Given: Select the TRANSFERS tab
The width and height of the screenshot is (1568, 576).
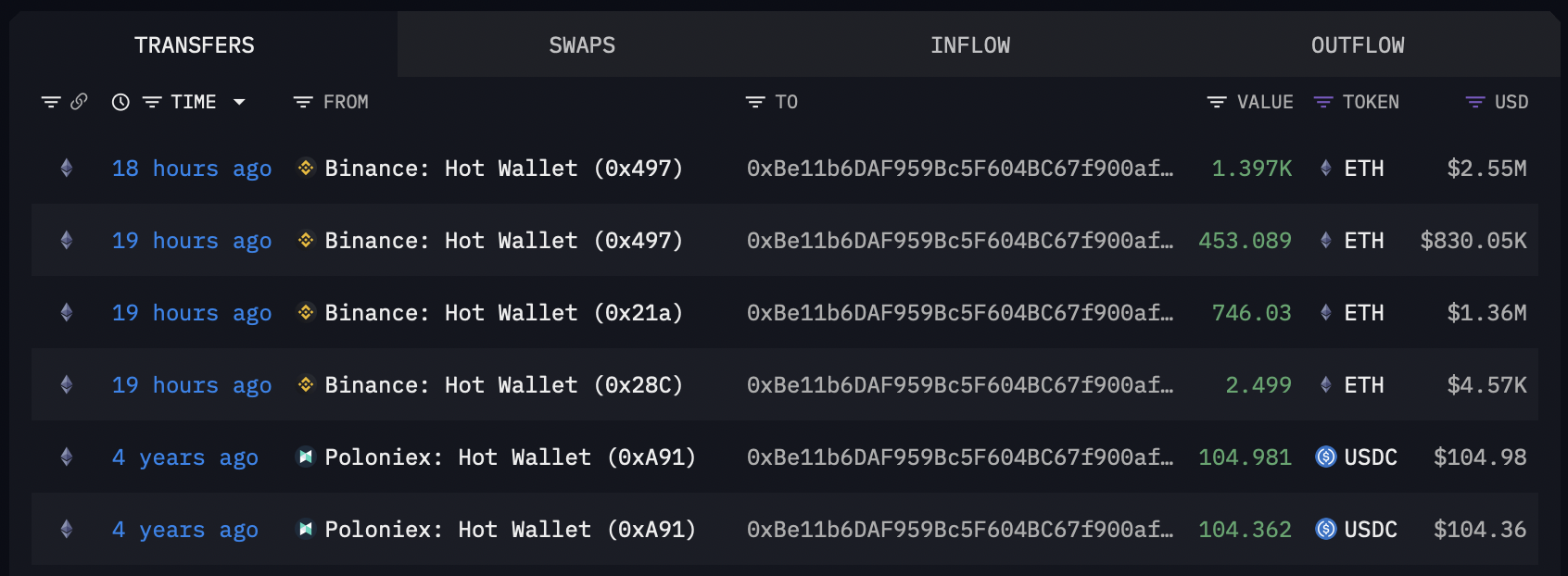Looking at the screenshot, I should tap(195, 45).
